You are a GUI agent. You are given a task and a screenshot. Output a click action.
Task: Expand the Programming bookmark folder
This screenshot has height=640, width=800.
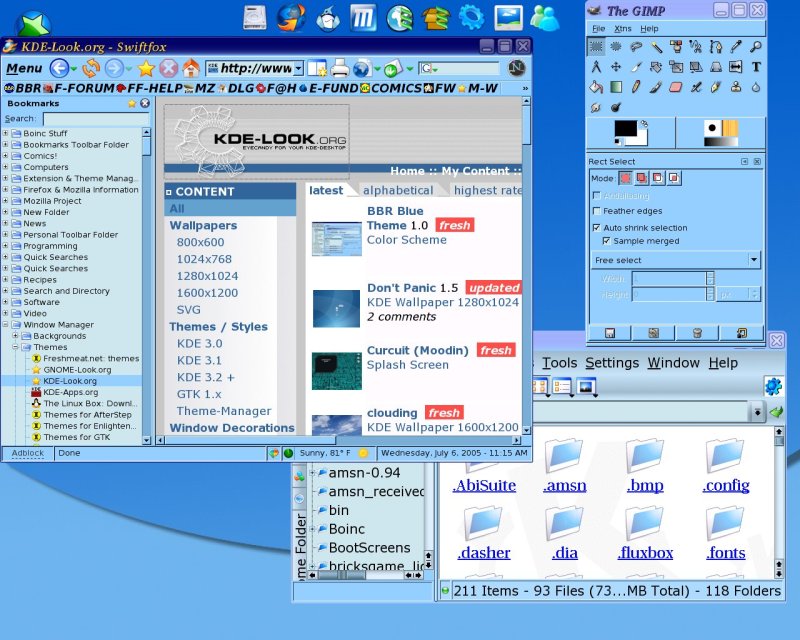click(6, 245)
